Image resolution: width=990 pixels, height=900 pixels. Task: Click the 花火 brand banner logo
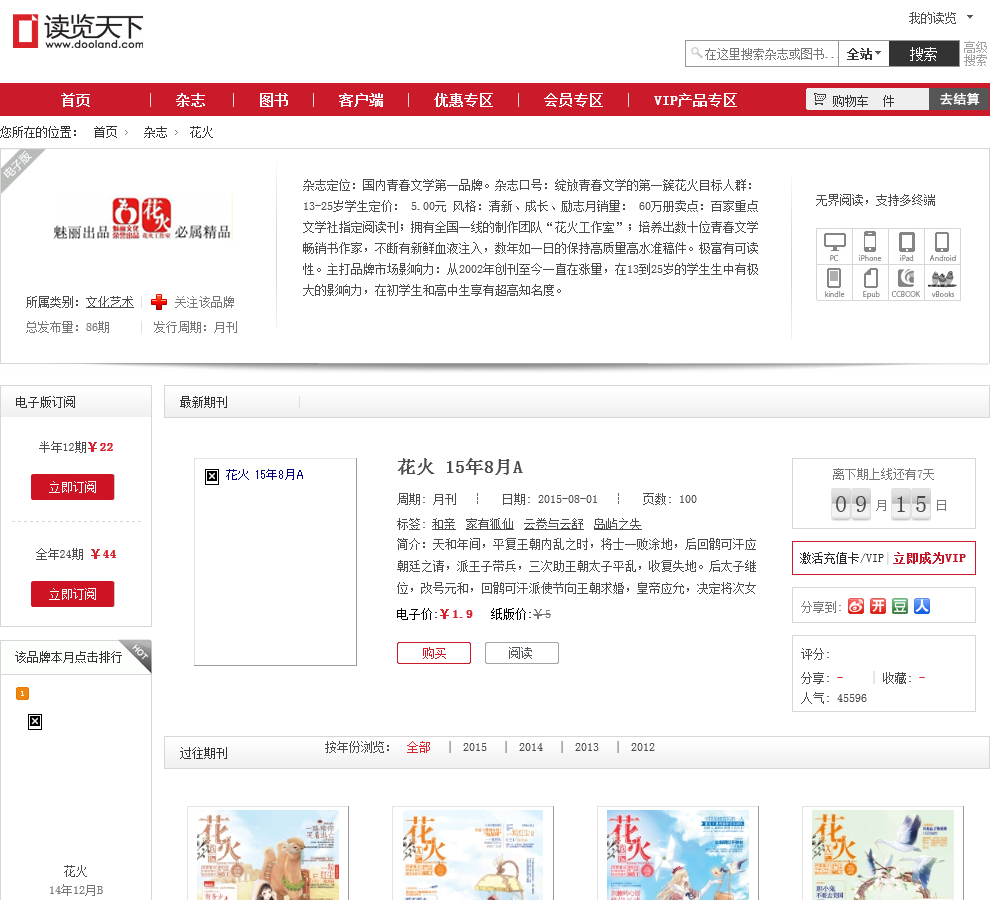(143, 219)
